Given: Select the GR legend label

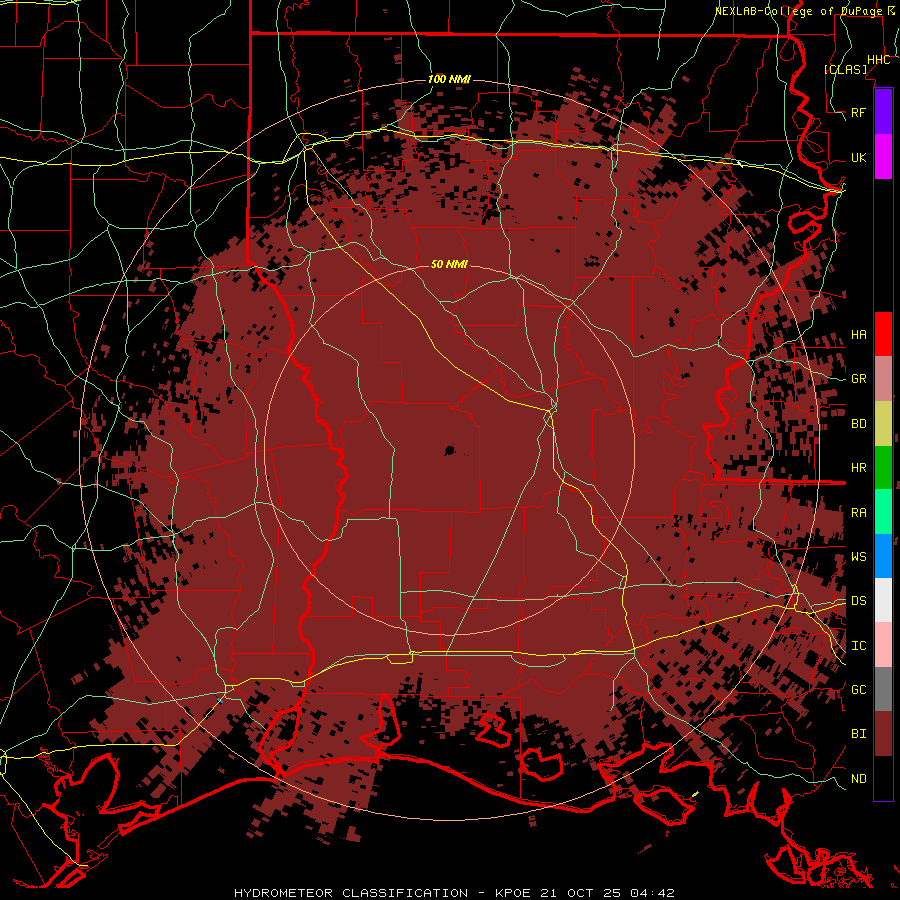Looking at the screenshot, I should click(858, 379).
